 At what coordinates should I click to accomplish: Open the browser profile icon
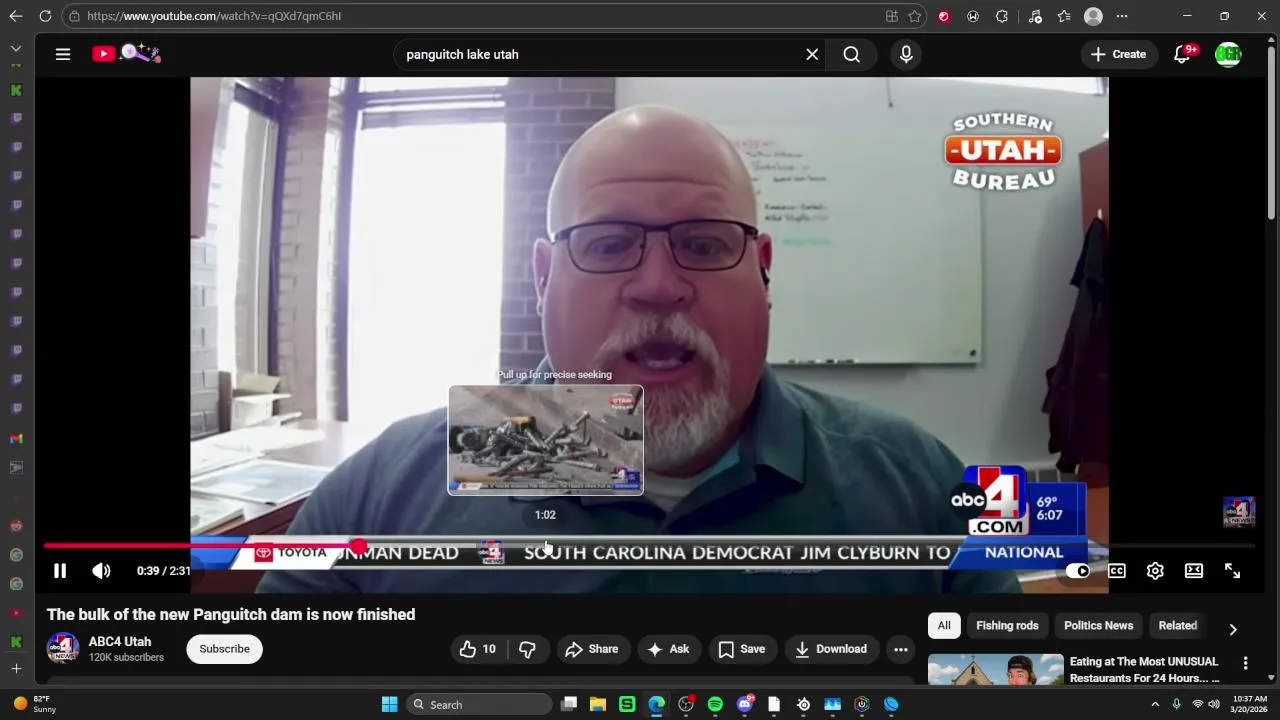pos(1093,16)
